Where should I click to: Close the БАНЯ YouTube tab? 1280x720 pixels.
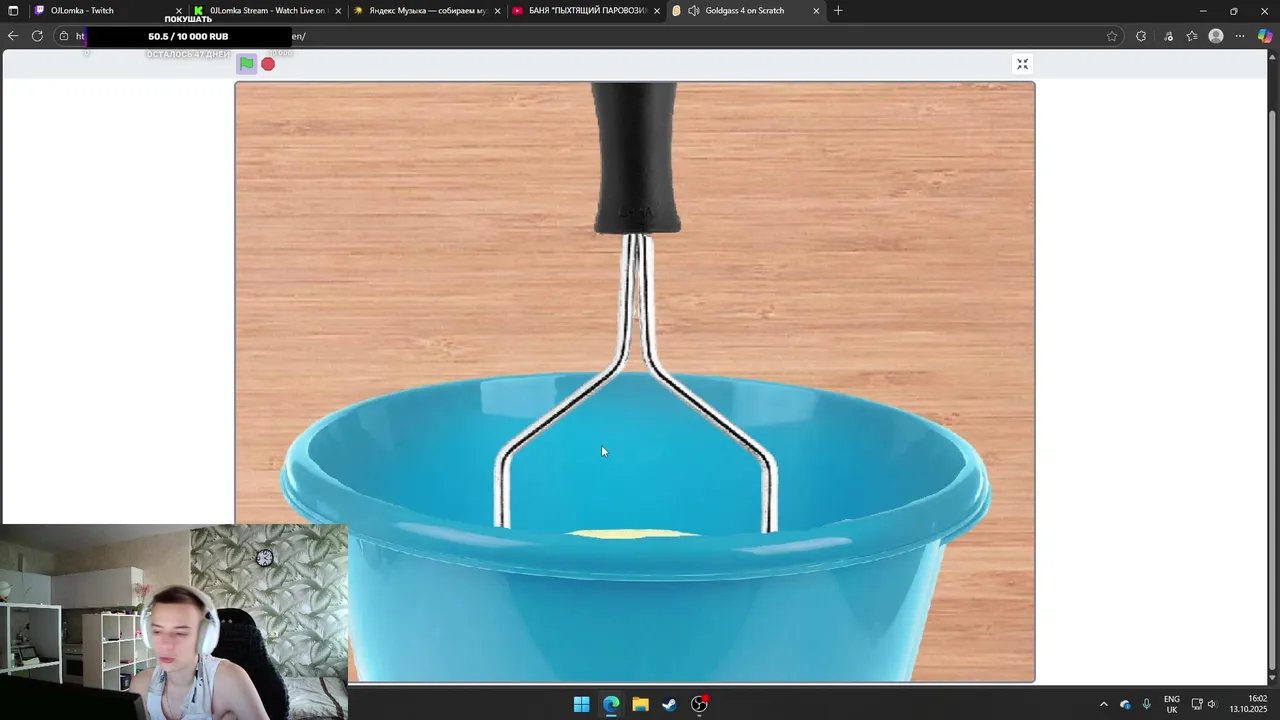pos(656,11)
